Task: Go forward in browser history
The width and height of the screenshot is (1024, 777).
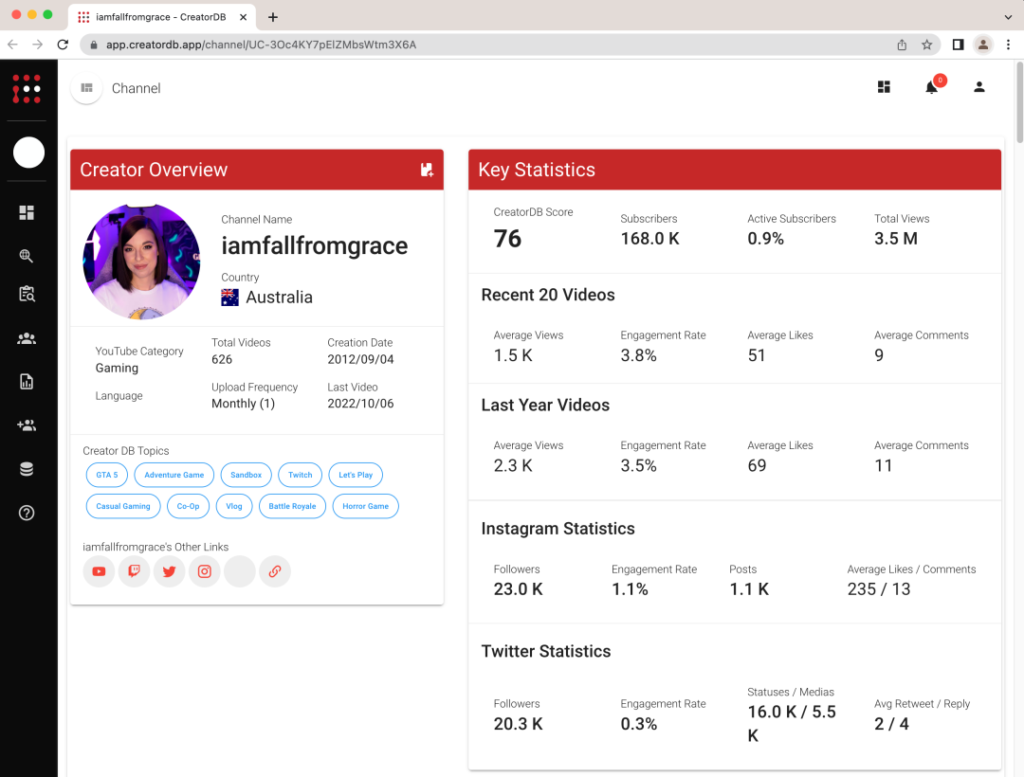Action: [38, 44]
